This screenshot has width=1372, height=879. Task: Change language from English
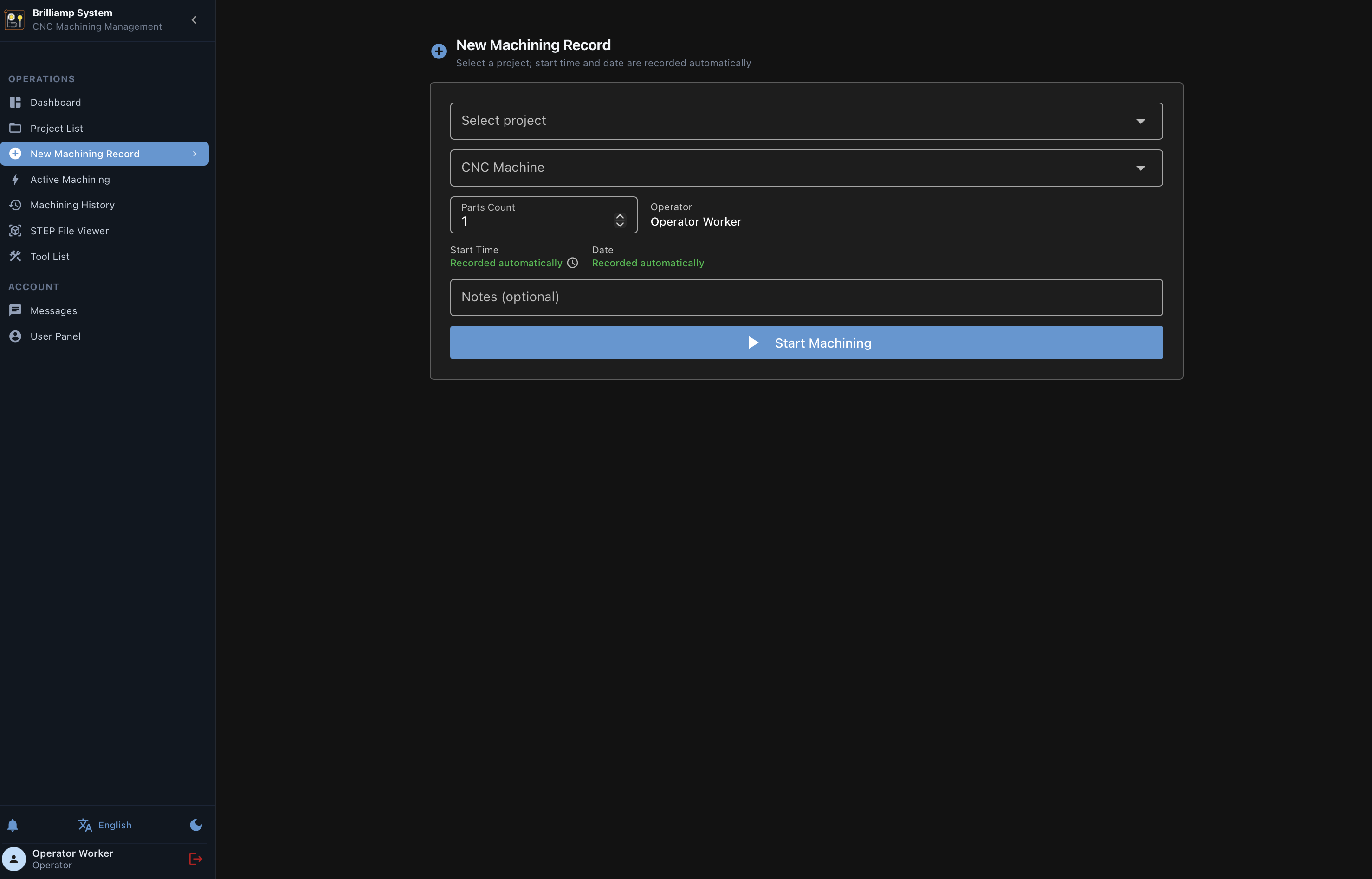[x=104, y=825]
